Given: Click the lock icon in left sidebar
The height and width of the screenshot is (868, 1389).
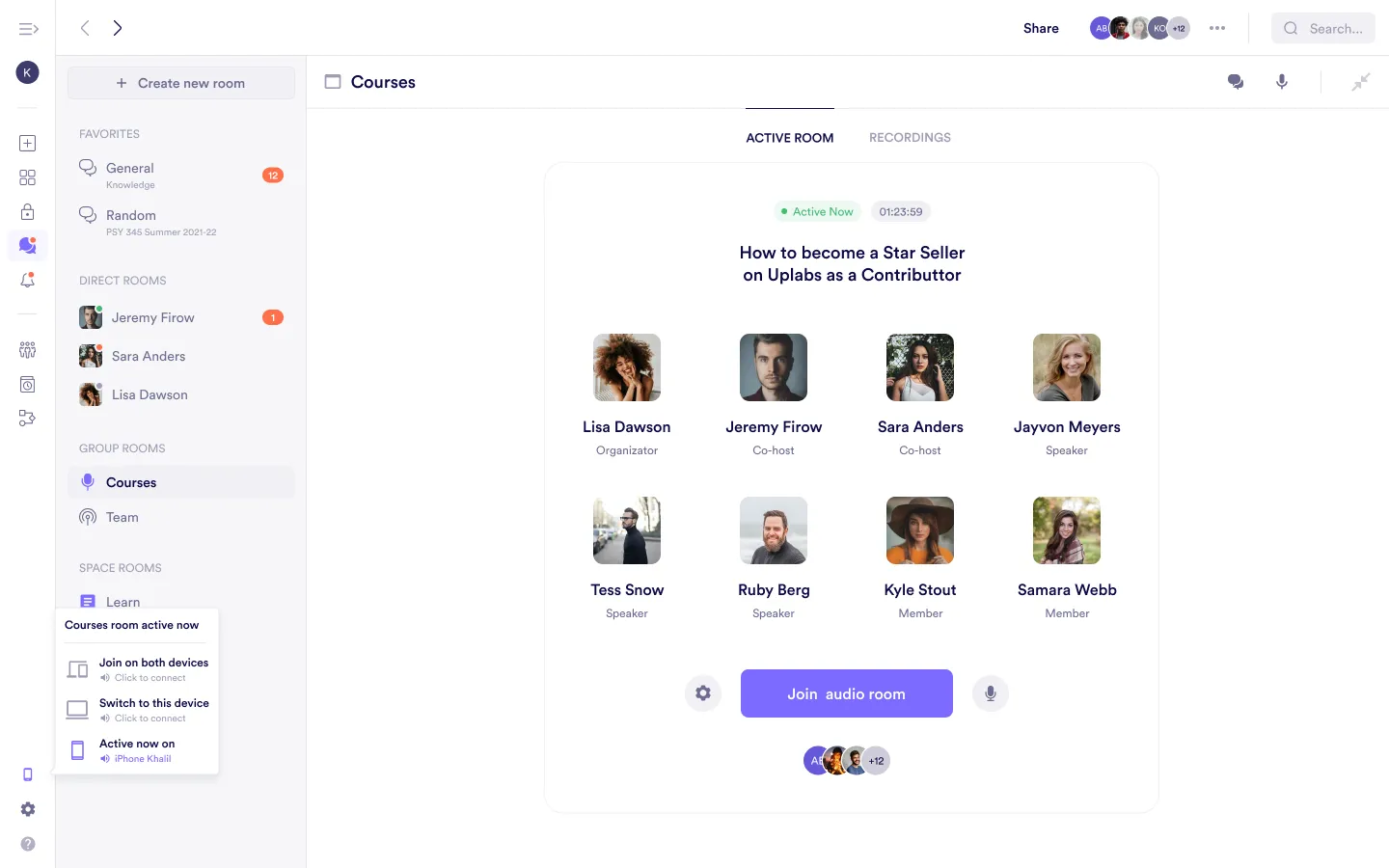Looking at the screenshot, I should (x=28, y=212).
